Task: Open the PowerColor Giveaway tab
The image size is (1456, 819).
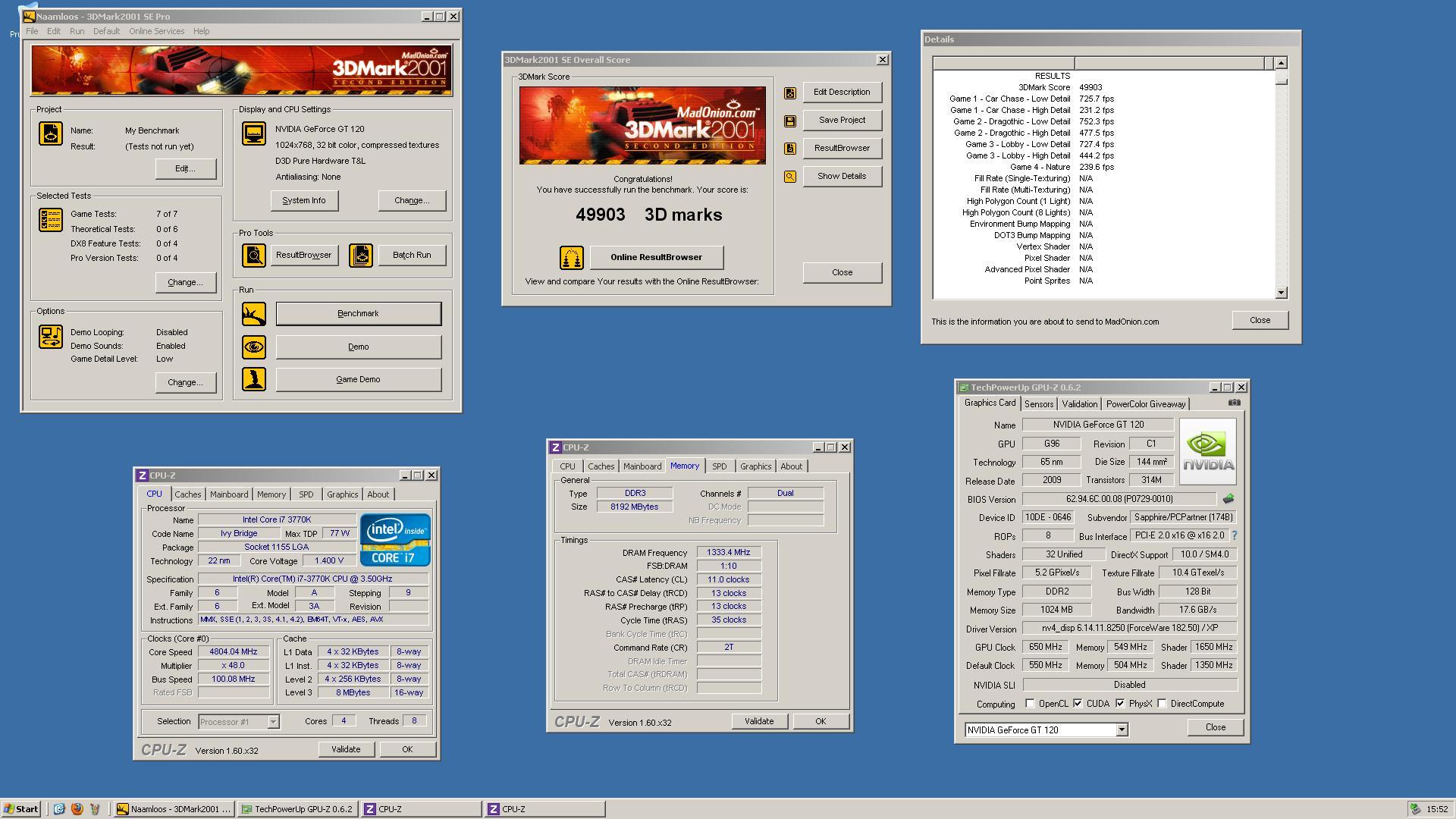Action: [x=1145, y=404]
